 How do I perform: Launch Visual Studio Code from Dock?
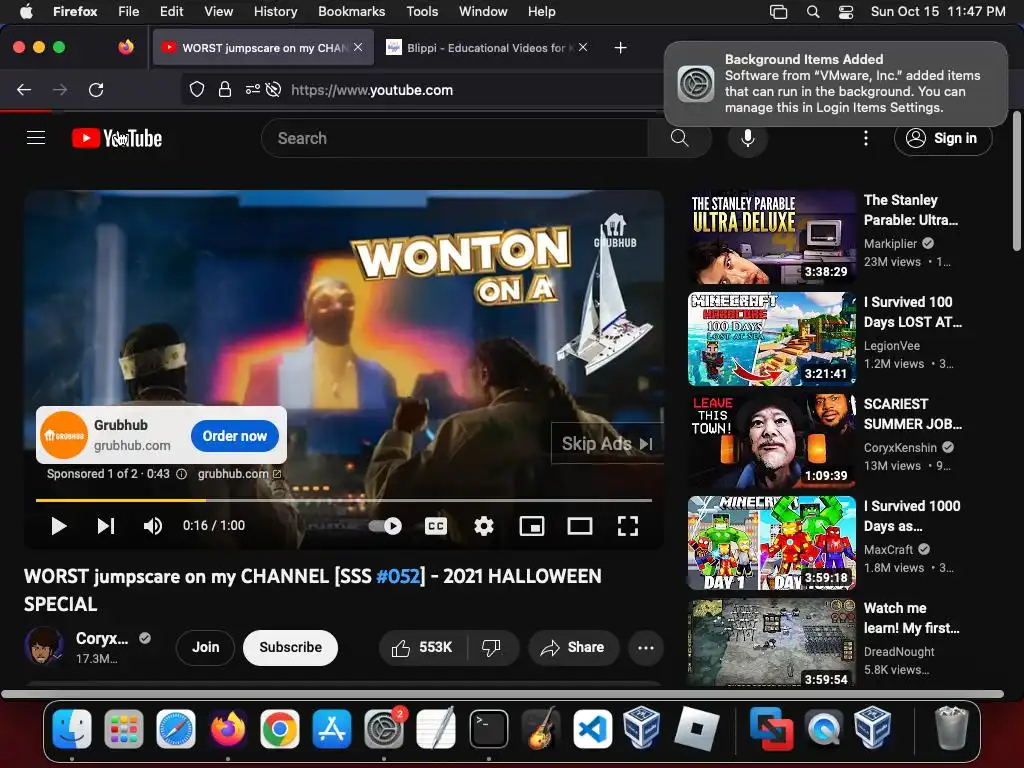point(592,729)
